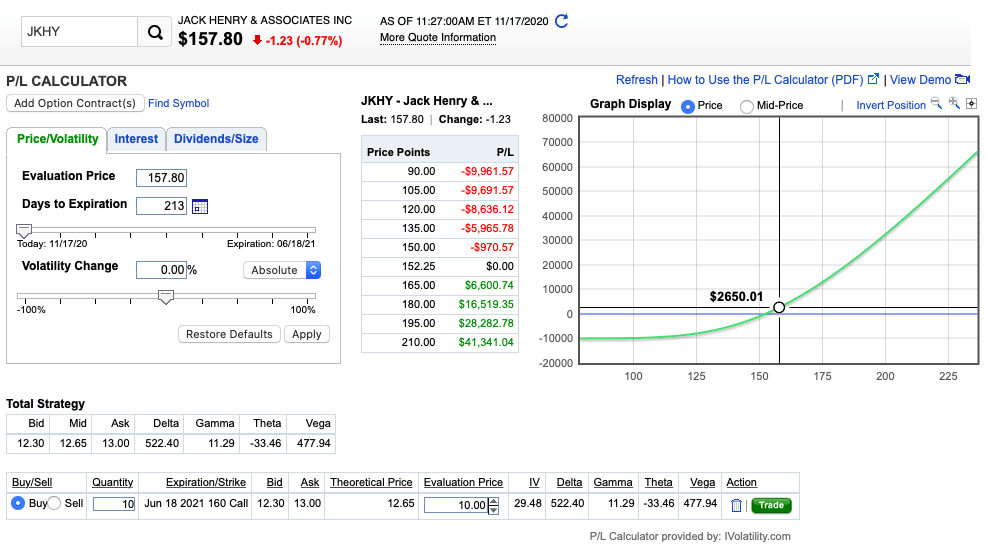Screen dimensions: 986x551
Task: Click the Theta column header in the leg table
Action: click(658, 482)
